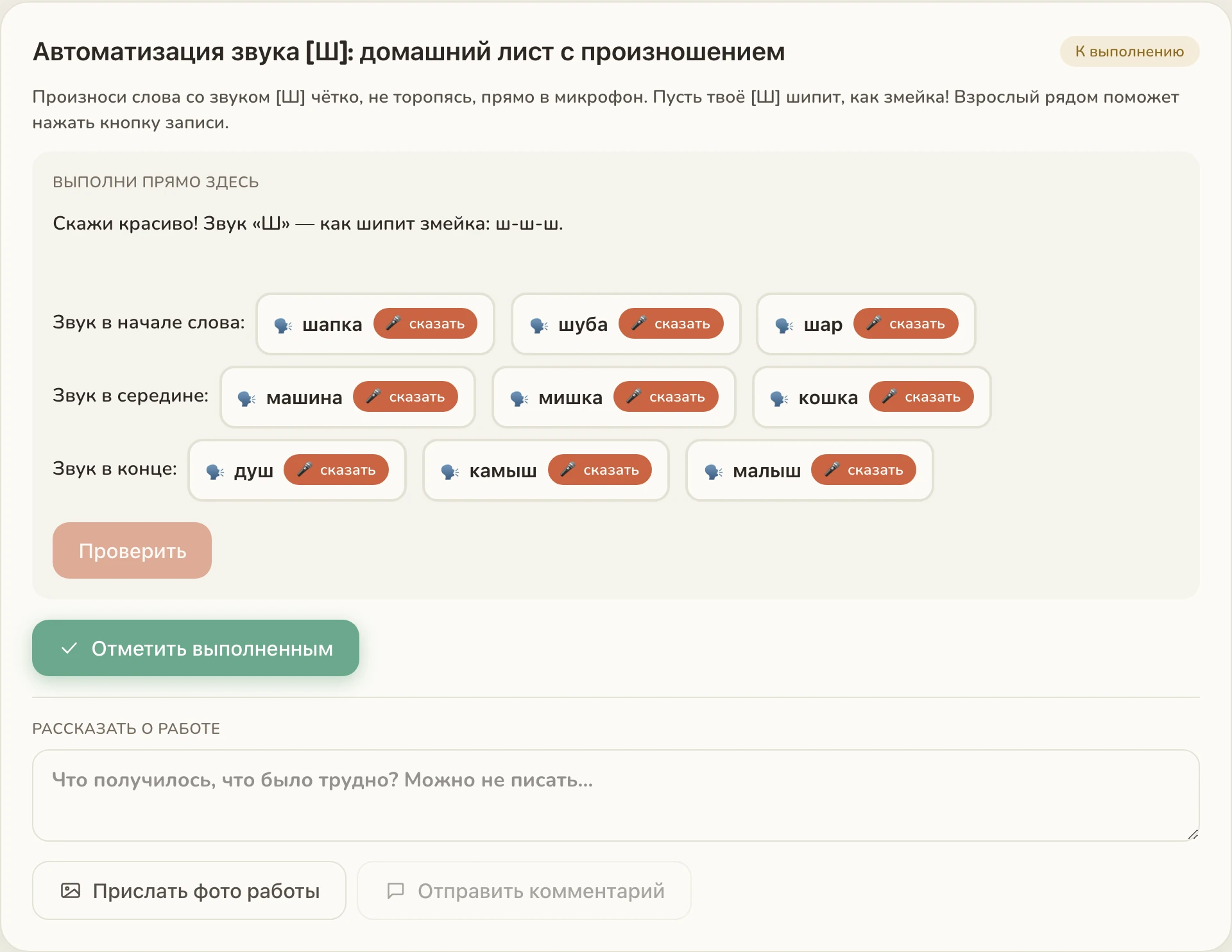Click Отправить комментарий button
Screen dimensions: 1232x952
click(x=524, y=890)
